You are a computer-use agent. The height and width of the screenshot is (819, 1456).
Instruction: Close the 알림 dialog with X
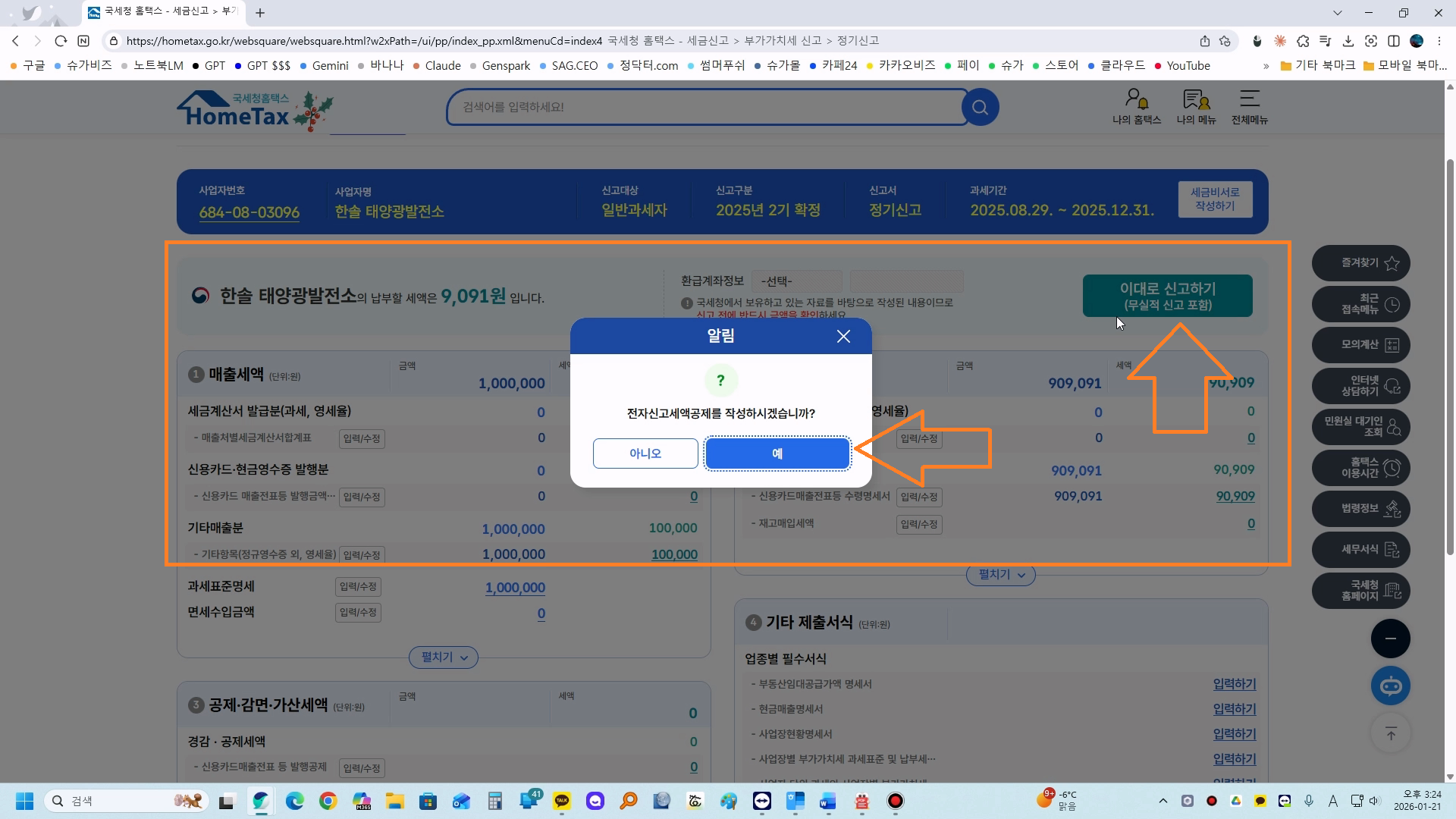[x=843, y=336]
